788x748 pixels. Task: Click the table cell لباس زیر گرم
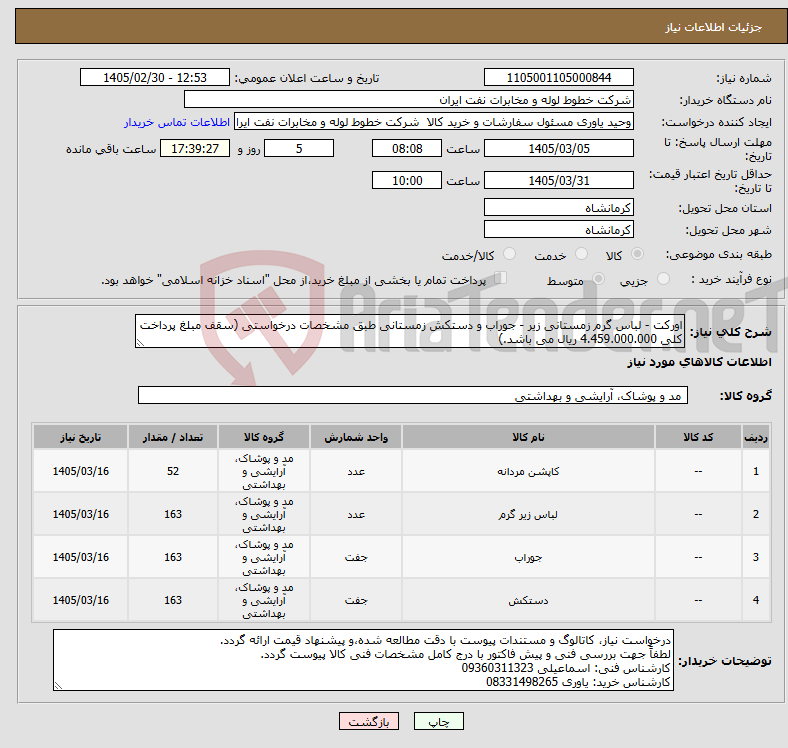pos(528,514)
